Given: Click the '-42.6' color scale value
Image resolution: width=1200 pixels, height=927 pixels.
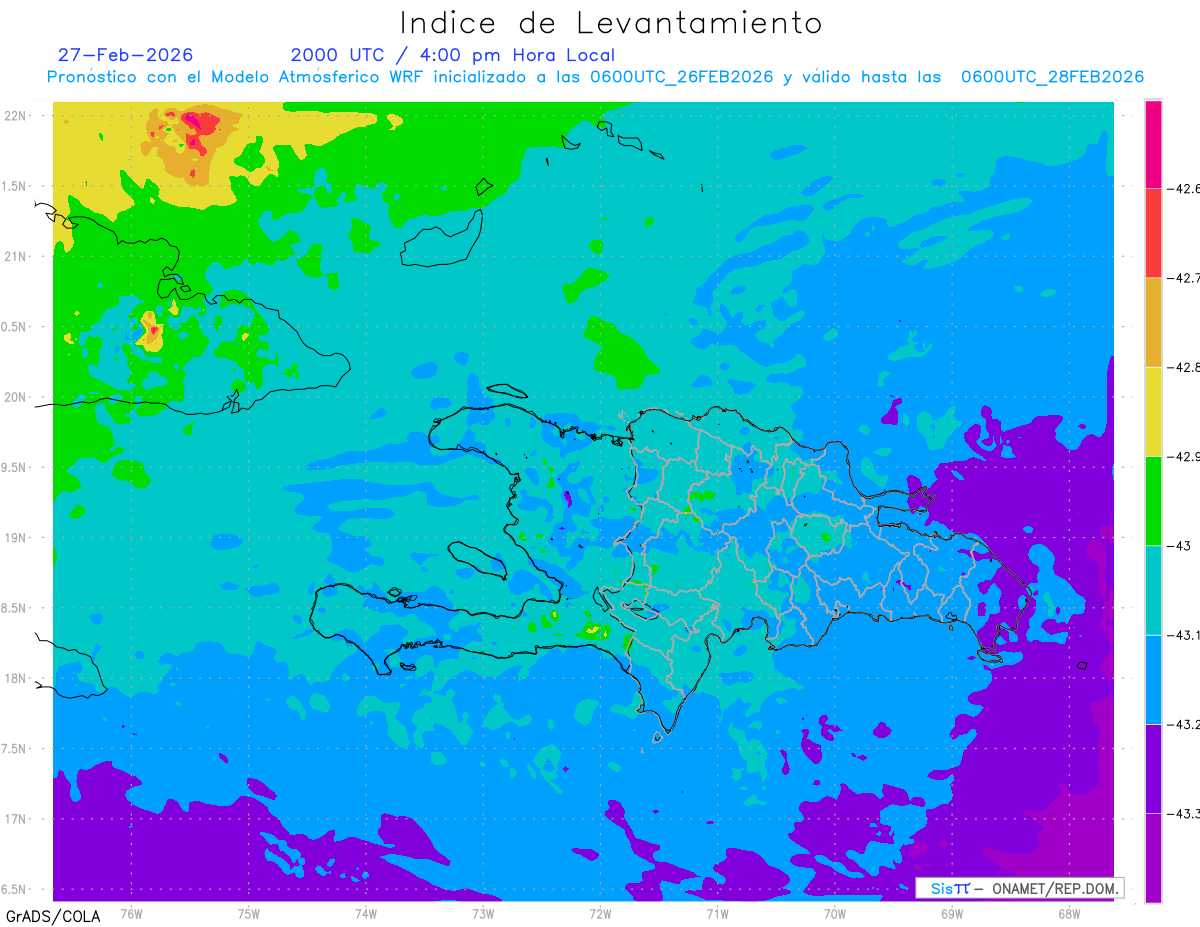Looking at the screenshot, I should 1183,188.
